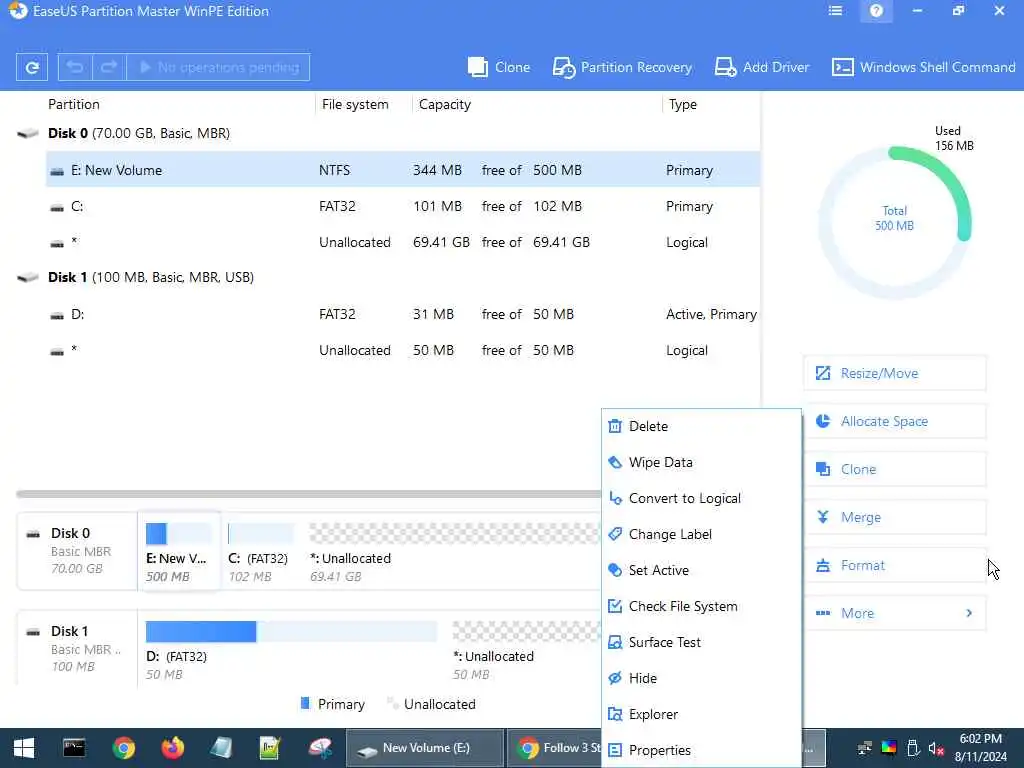Click Disk 0 unallocated block in disk map

(453, 551)
